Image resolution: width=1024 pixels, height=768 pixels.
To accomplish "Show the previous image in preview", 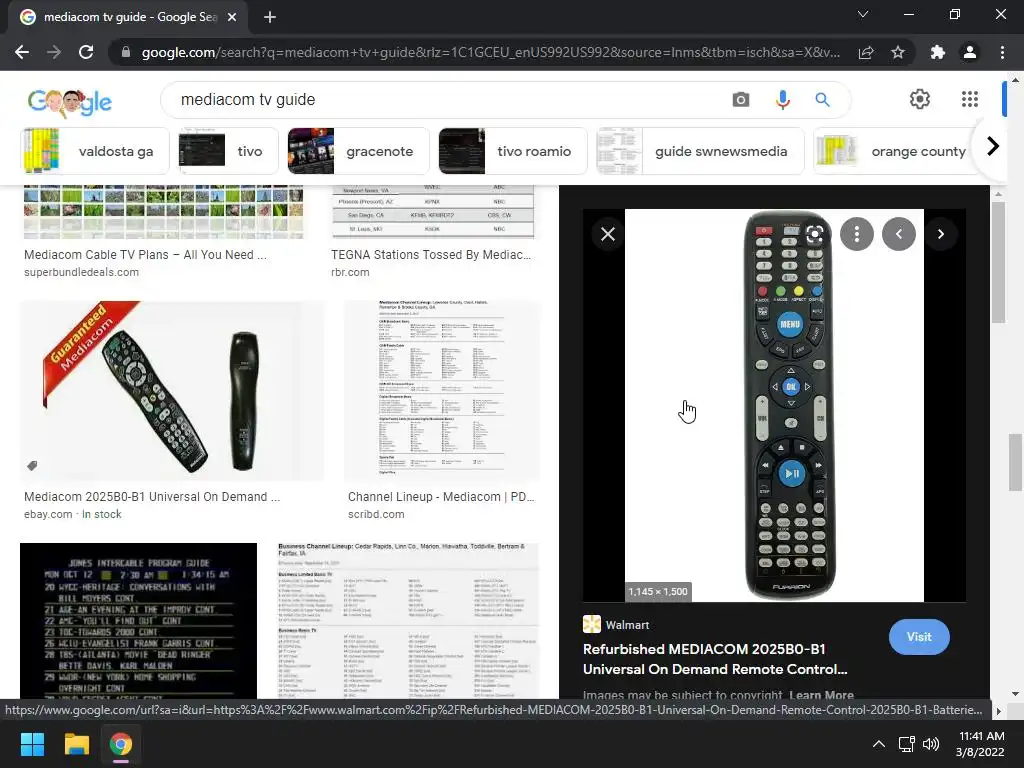I will [899, 234].
